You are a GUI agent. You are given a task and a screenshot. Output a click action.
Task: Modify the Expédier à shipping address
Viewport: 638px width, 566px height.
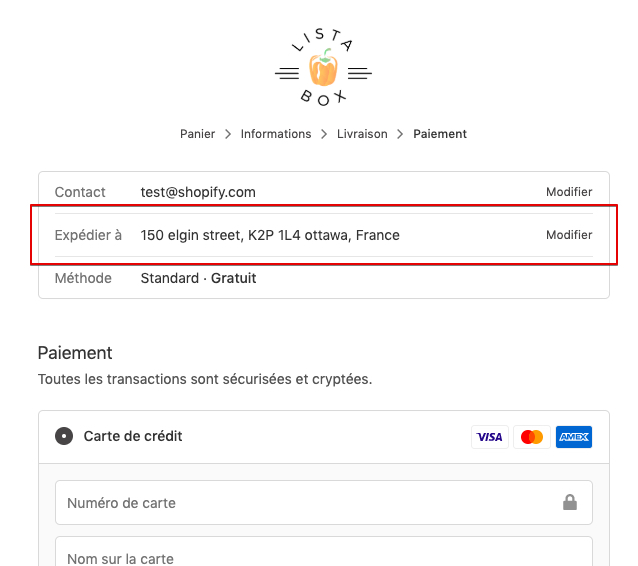click(x=569, y=235)
